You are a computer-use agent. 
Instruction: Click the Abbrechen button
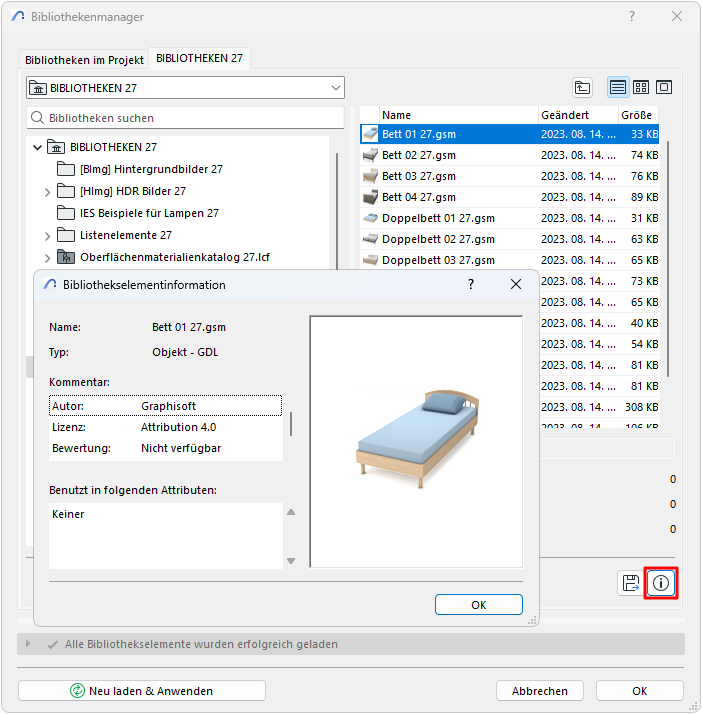539,691
